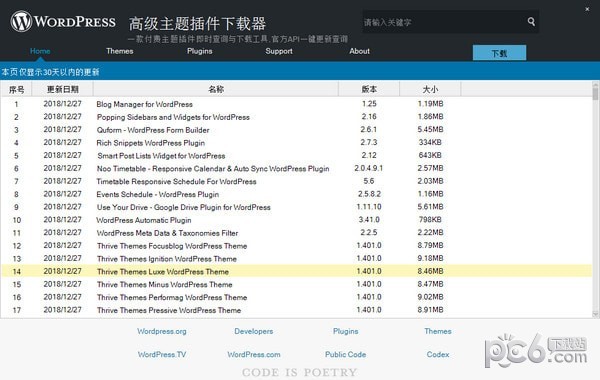Select Rich Snippets WordPress Plugin row
Viewport: 600px width, 380px height.
297,142
